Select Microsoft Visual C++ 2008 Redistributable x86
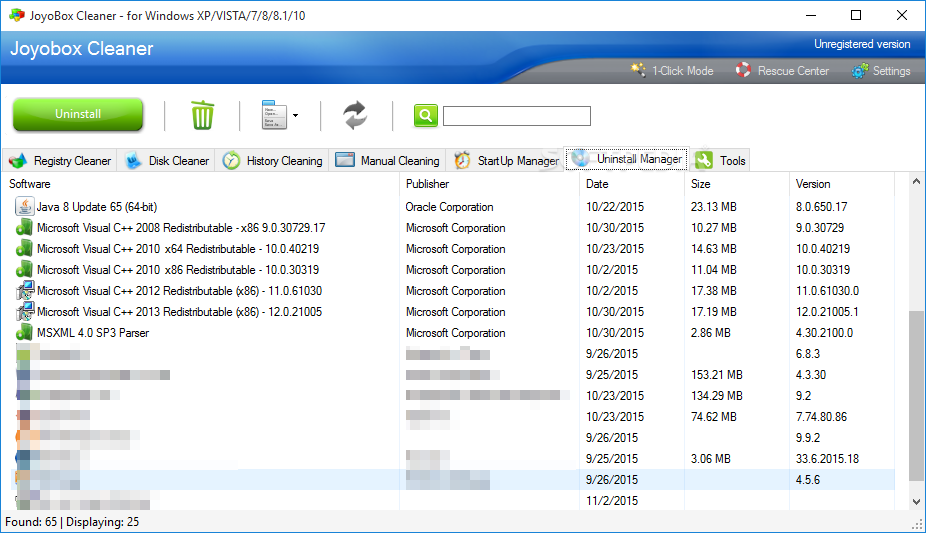Screen dimensions: 926x533 (181, 228)
